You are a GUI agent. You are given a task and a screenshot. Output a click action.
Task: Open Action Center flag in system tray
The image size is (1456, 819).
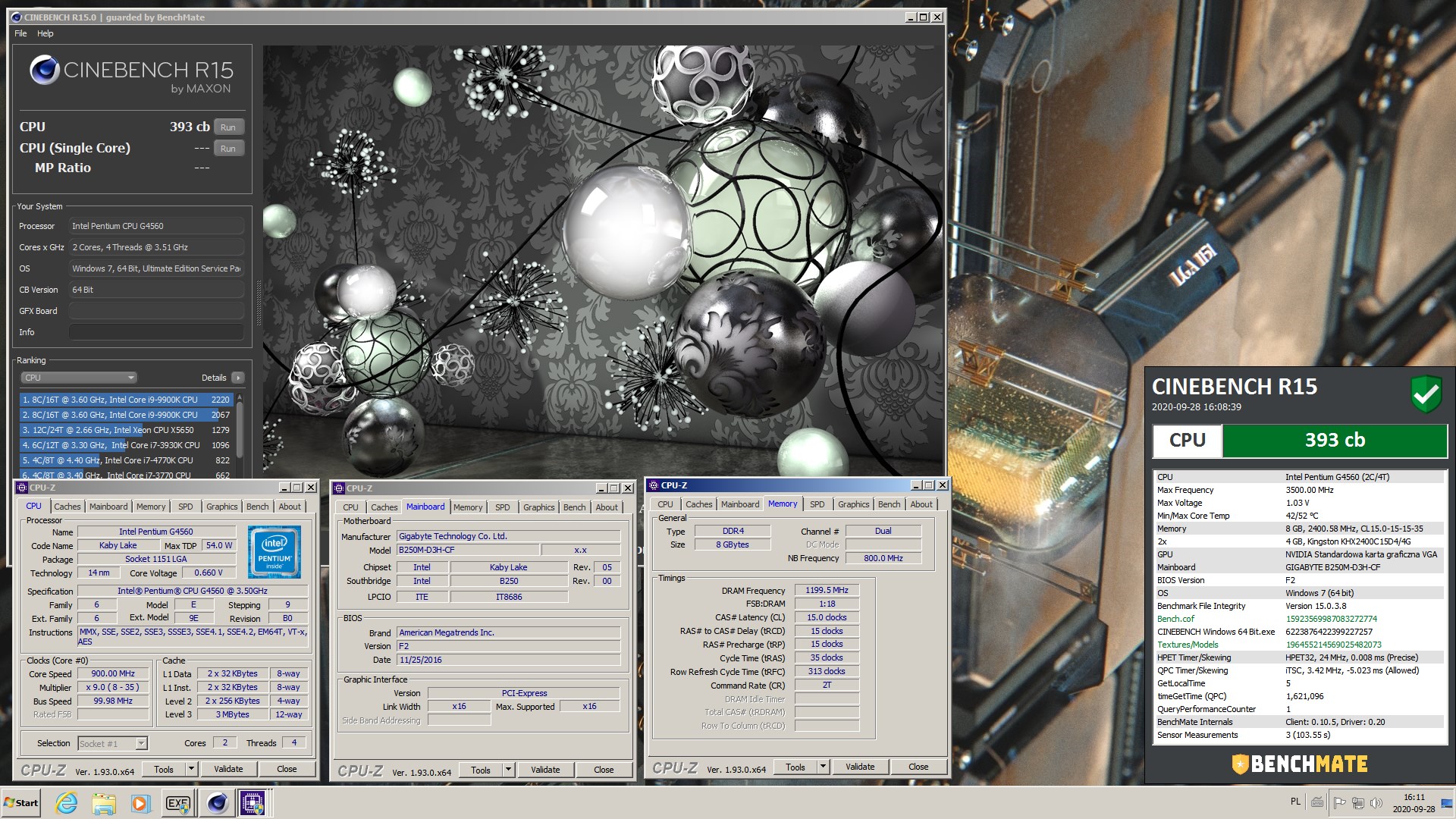point(1340,802)
